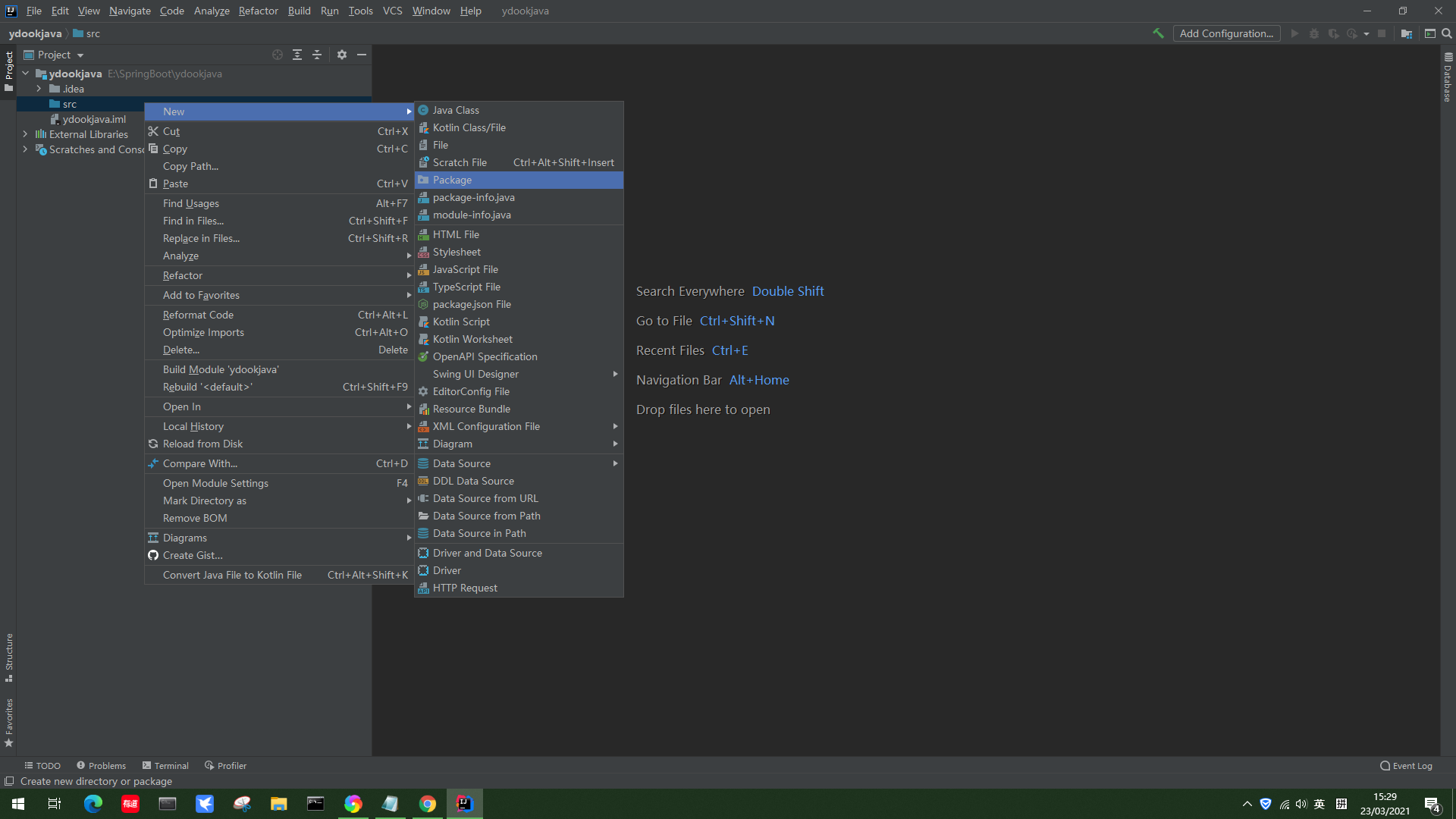Toggle the Favorites side tool window
Screen dimensions: 1456x819
pos(9,722)
